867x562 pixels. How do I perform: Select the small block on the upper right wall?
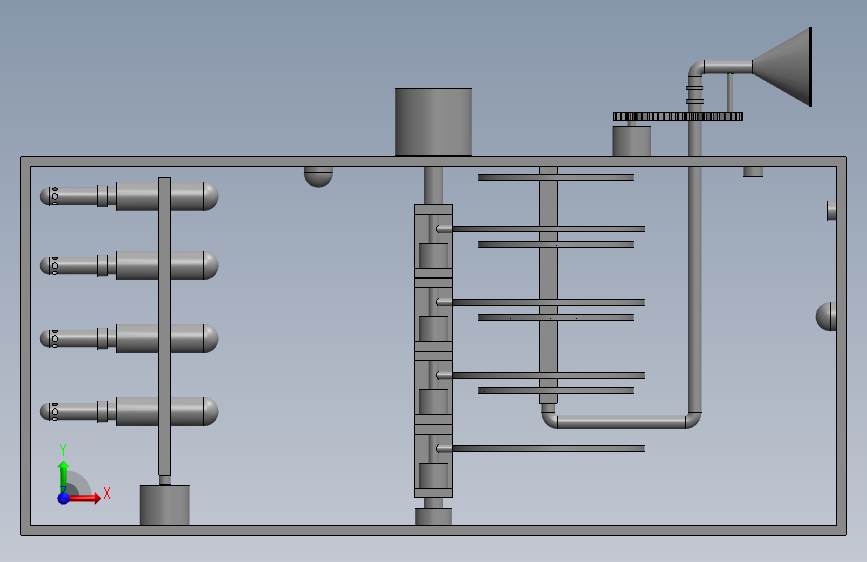832,211
